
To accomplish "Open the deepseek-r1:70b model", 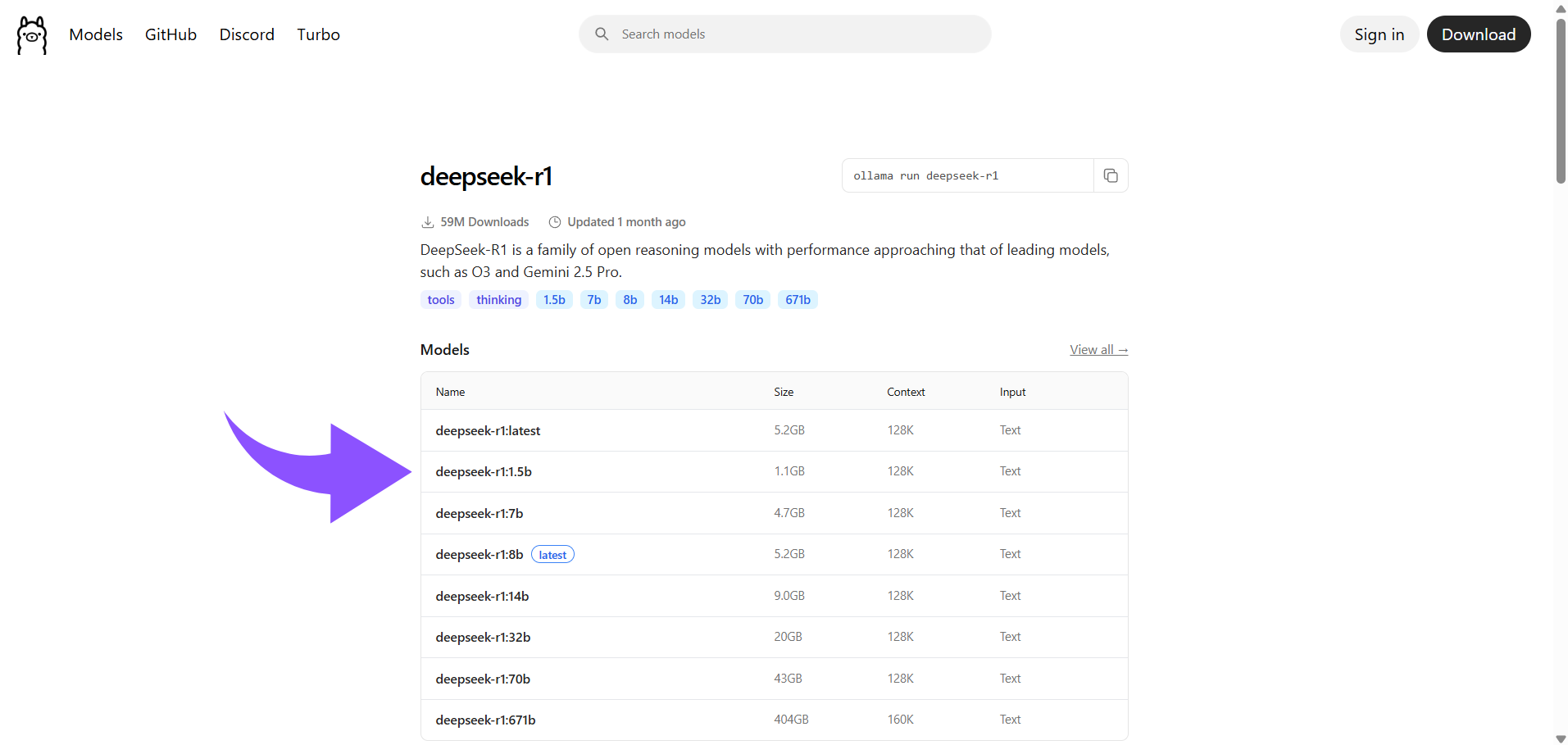I will (483, 679).
